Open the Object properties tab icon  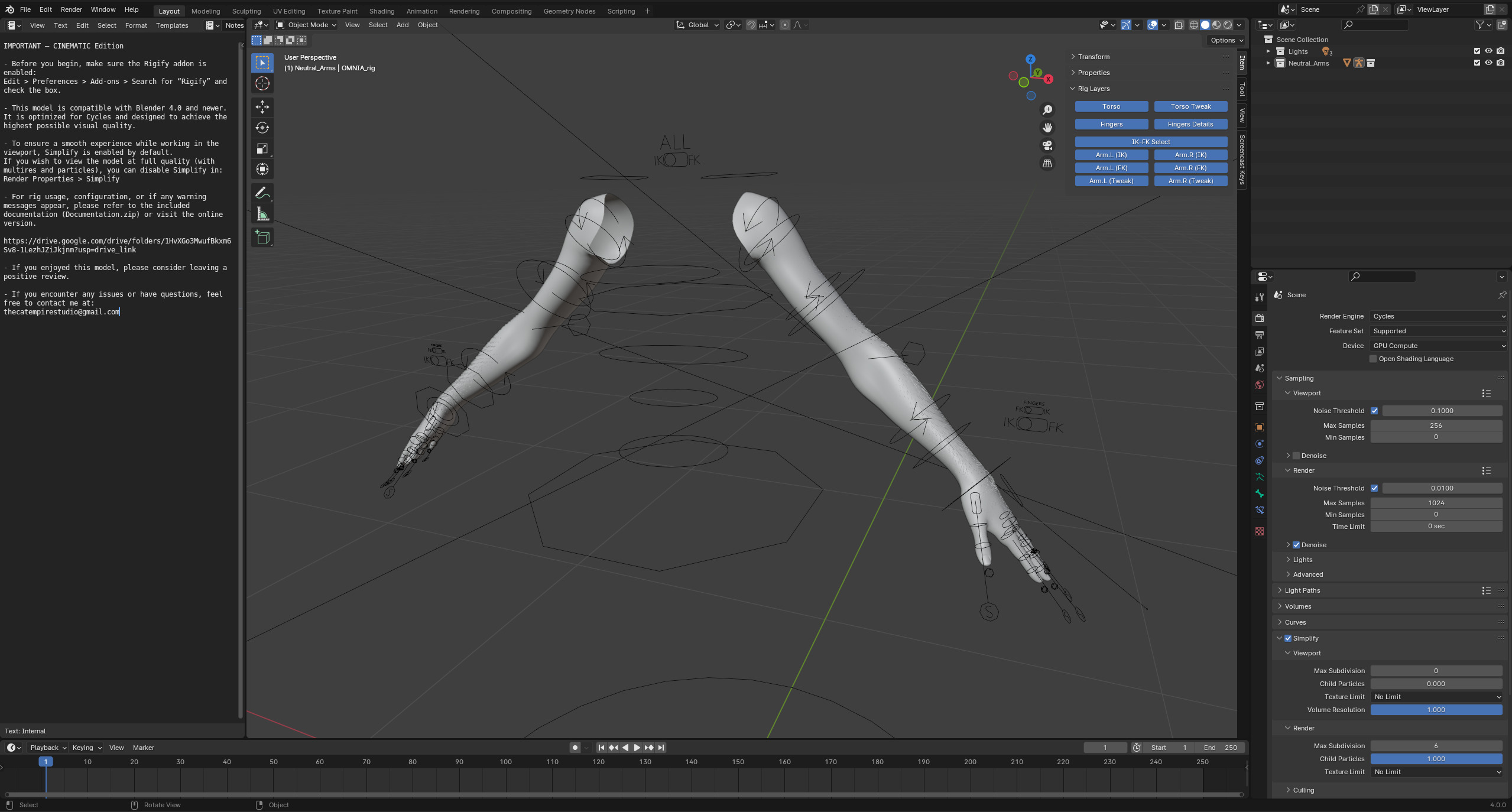coord(1260,427)
